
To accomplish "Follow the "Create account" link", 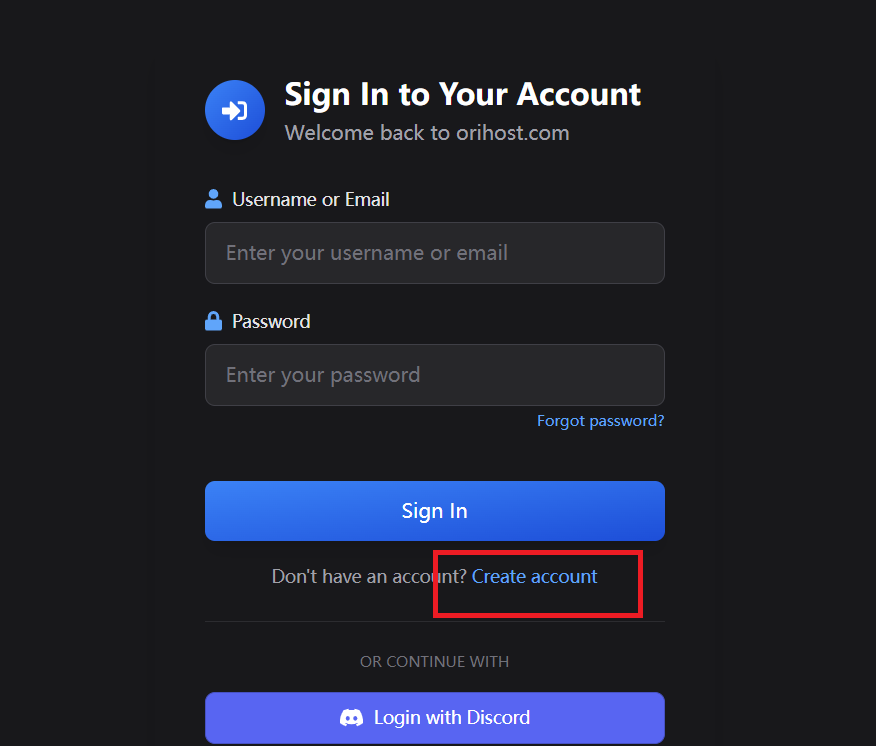I will point(534,576).
